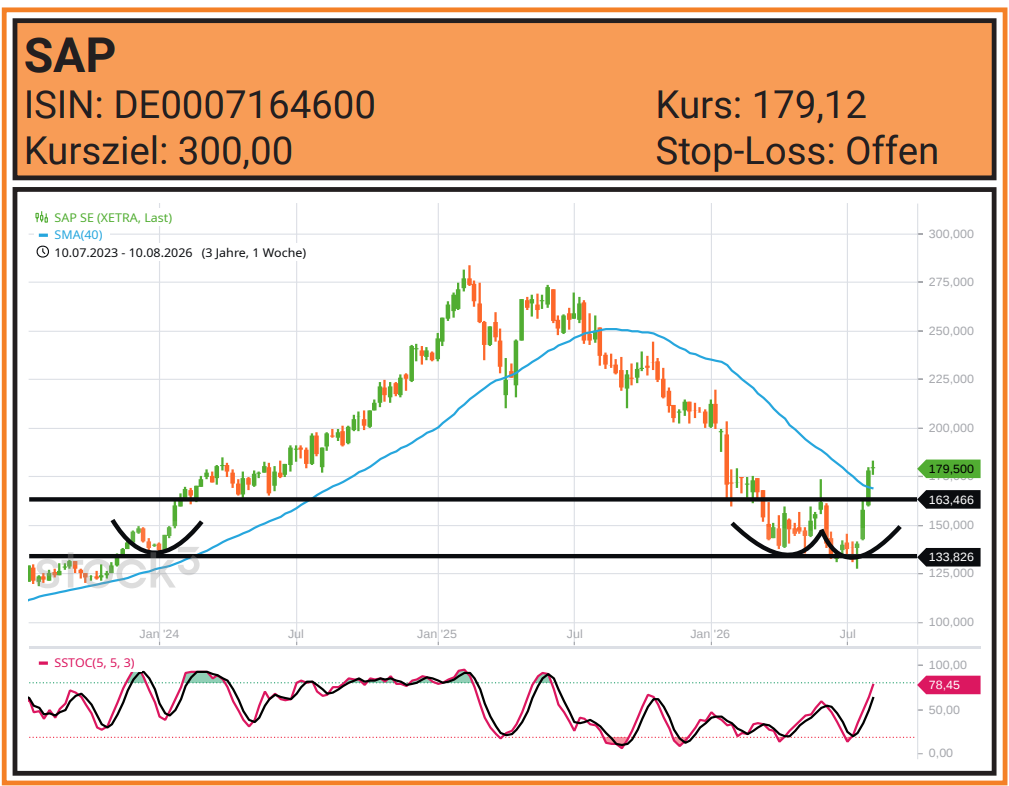Click the black 163,466 level tag
This screenshot has width=1009, height=786.
[950, 500]
